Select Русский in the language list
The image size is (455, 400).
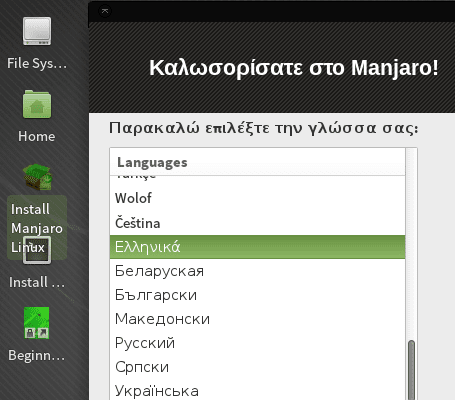click(x=257, y=343)
